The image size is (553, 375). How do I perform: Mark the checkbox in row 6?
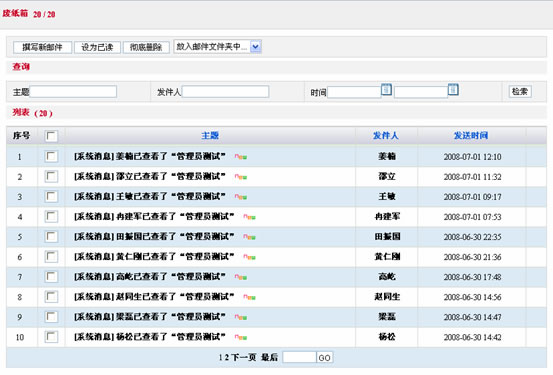pyautogui.click(x=51, y=256)
